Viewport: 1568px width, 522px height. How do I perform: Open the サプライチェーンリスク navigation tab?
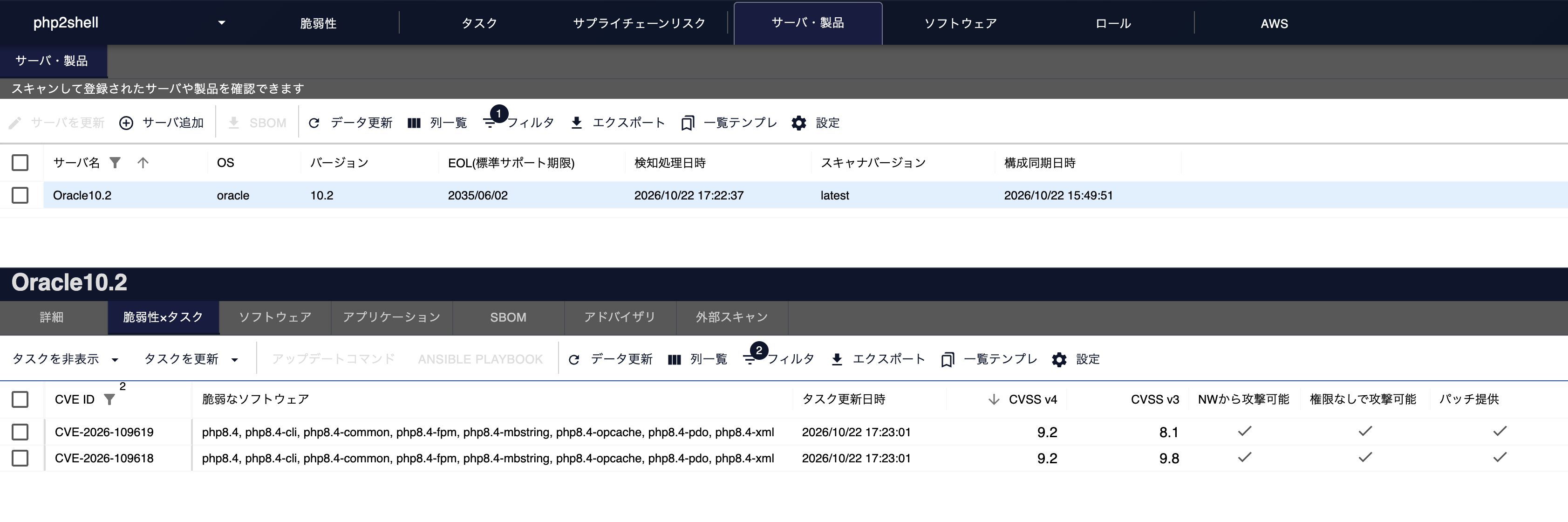(639, 23)
